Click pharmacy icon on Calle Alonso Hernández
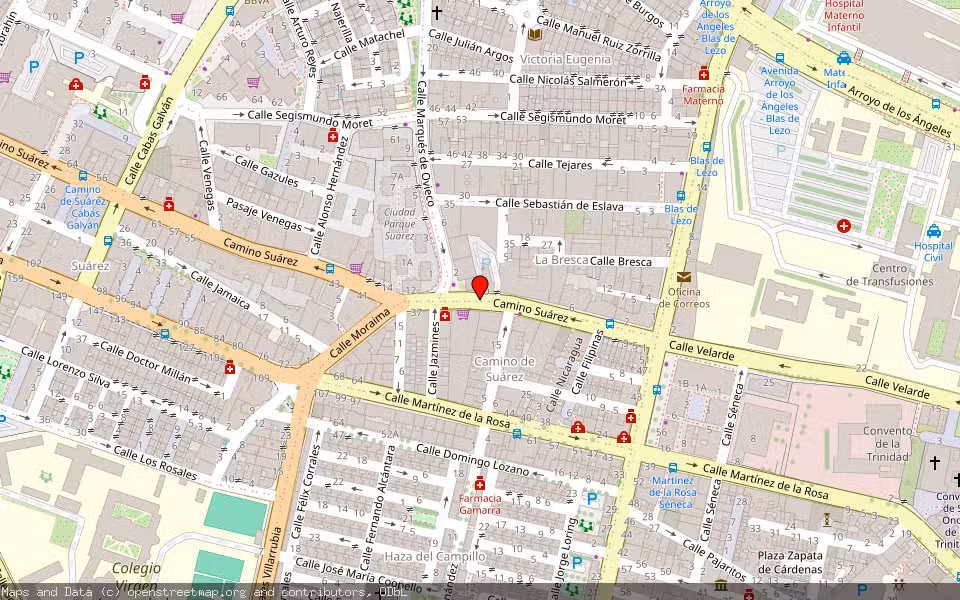The width and height of the screenshot is (960, 600). (333, 135)
